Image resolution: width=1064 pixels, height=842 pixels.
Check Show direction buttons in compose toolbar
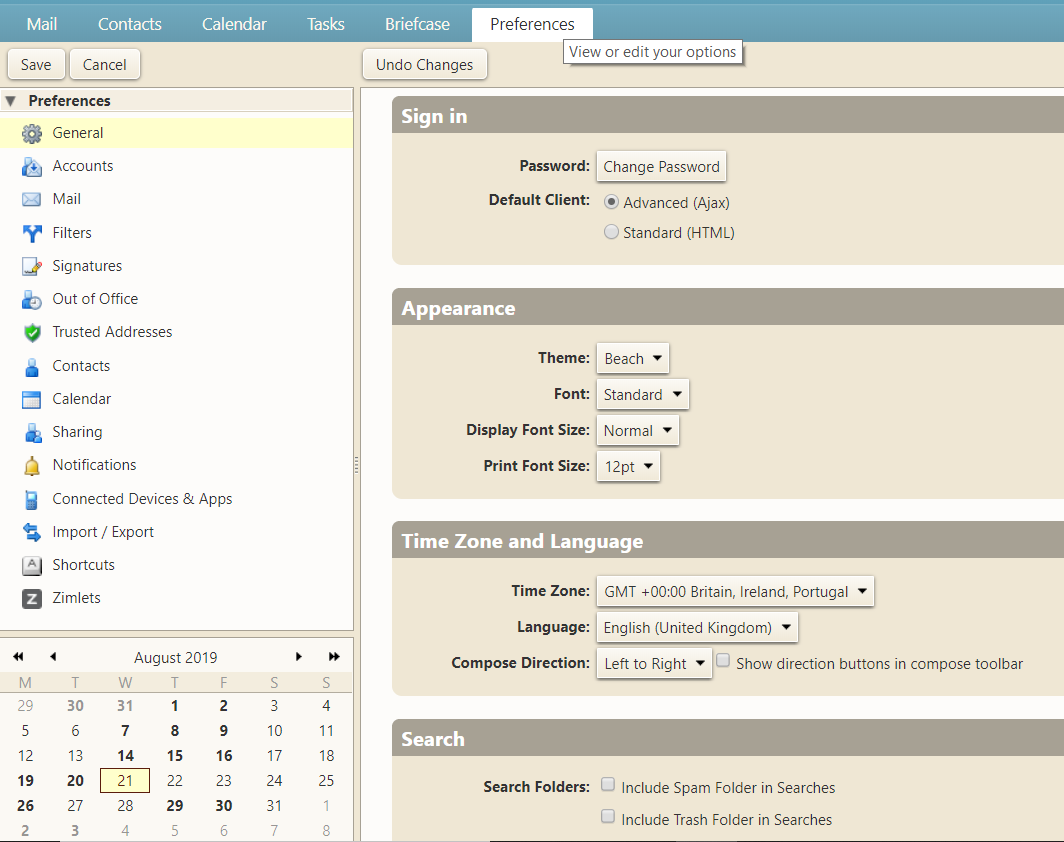coord(723,661)
